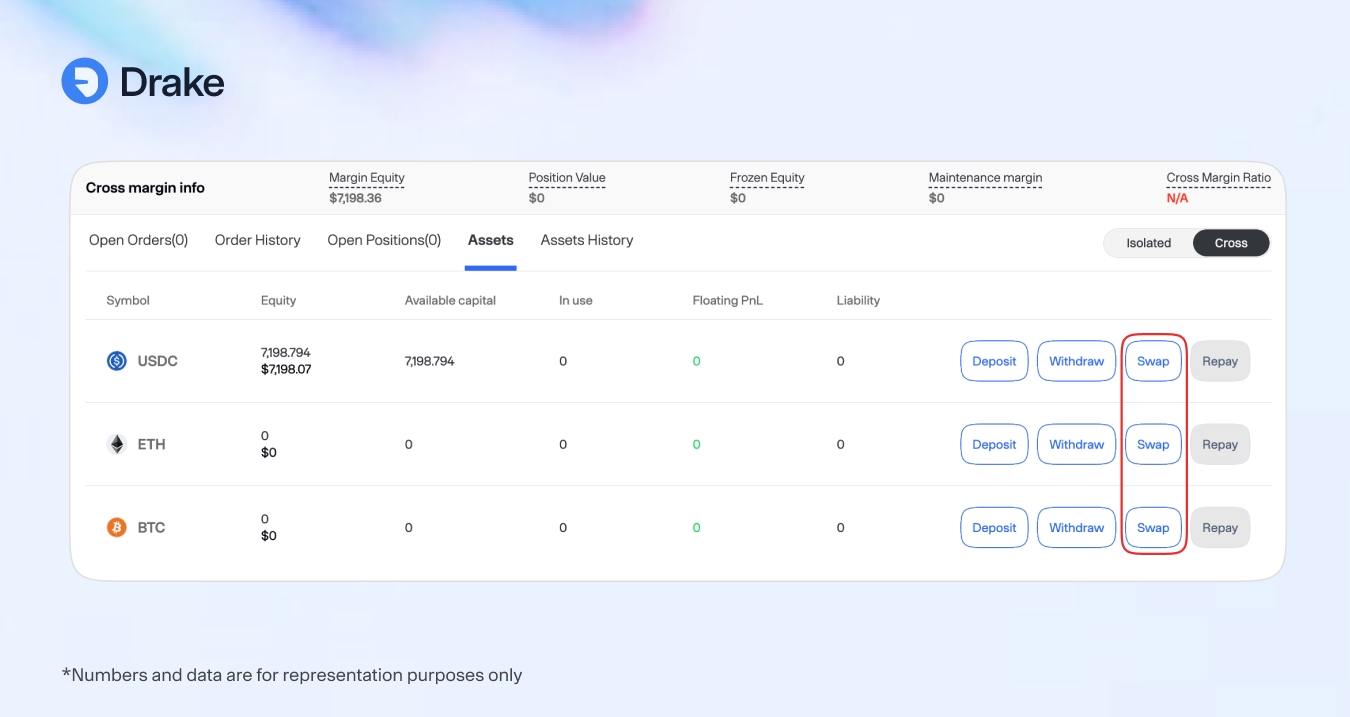Image resolution: width=1350 pixels, height=717 pixels.
Task: Withdraw from the USDC row
Action: click(x=1076, y=361)
